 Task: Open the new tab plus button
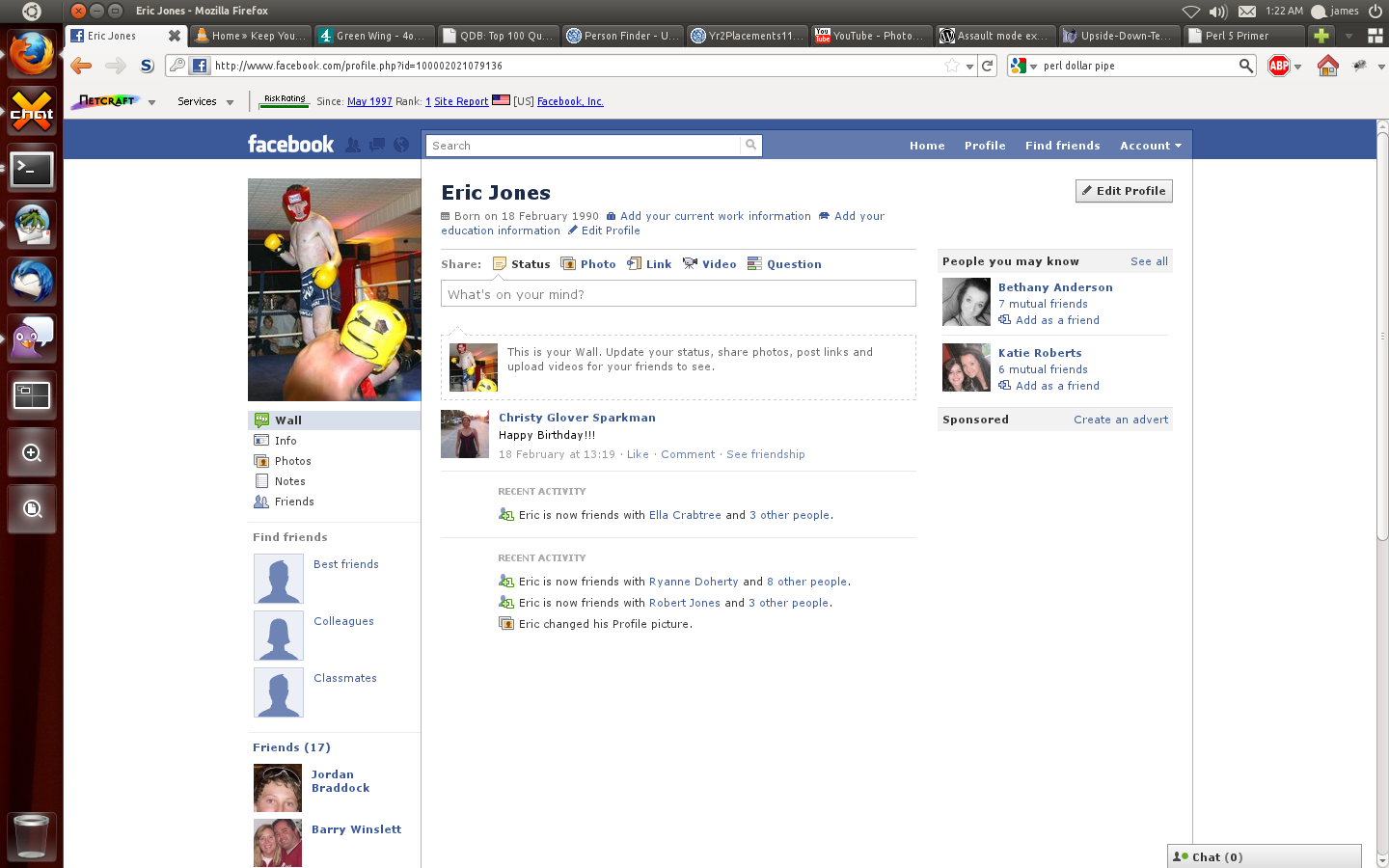point(1321,36)
